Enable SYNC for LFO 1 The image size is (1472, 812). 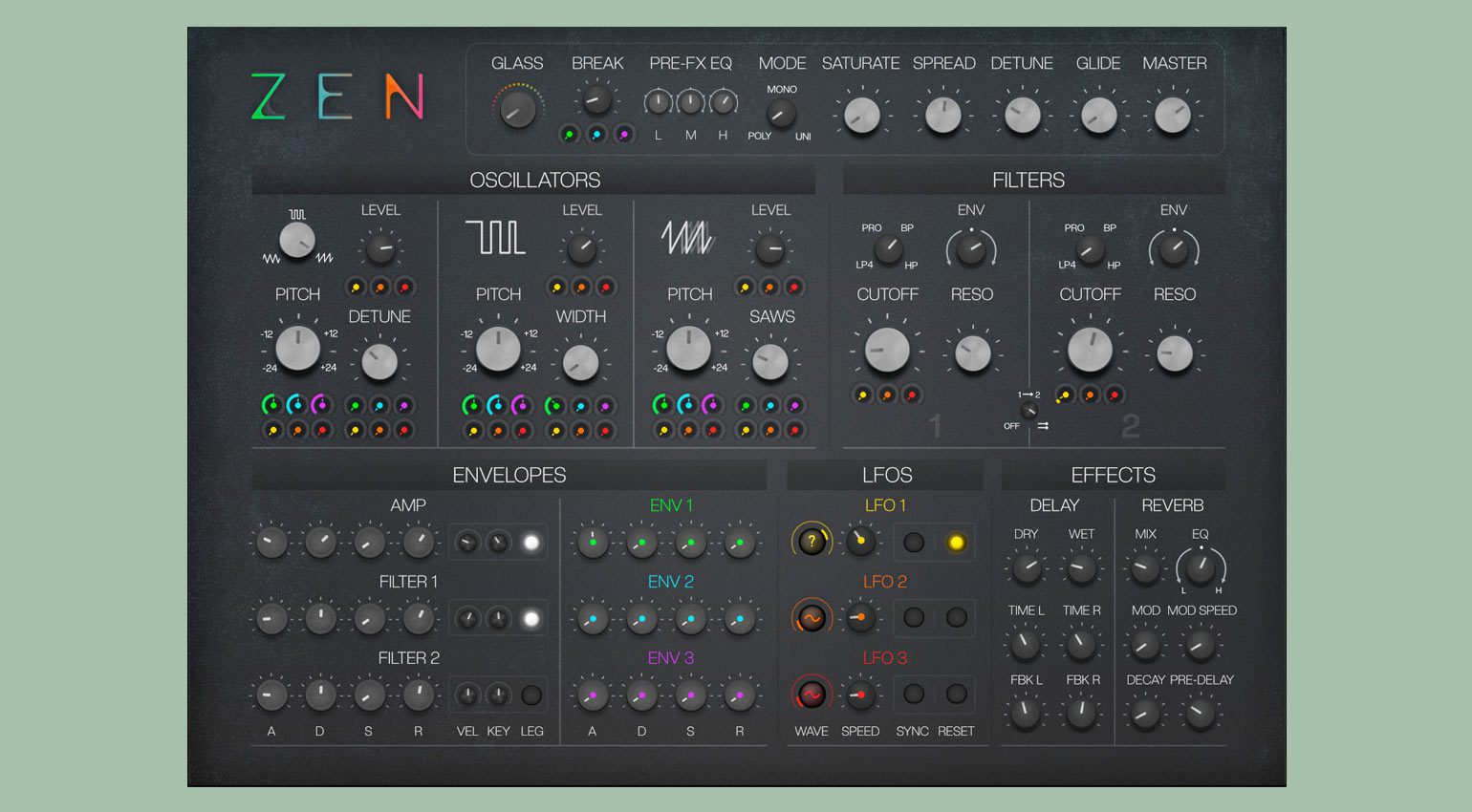point(914,543)
